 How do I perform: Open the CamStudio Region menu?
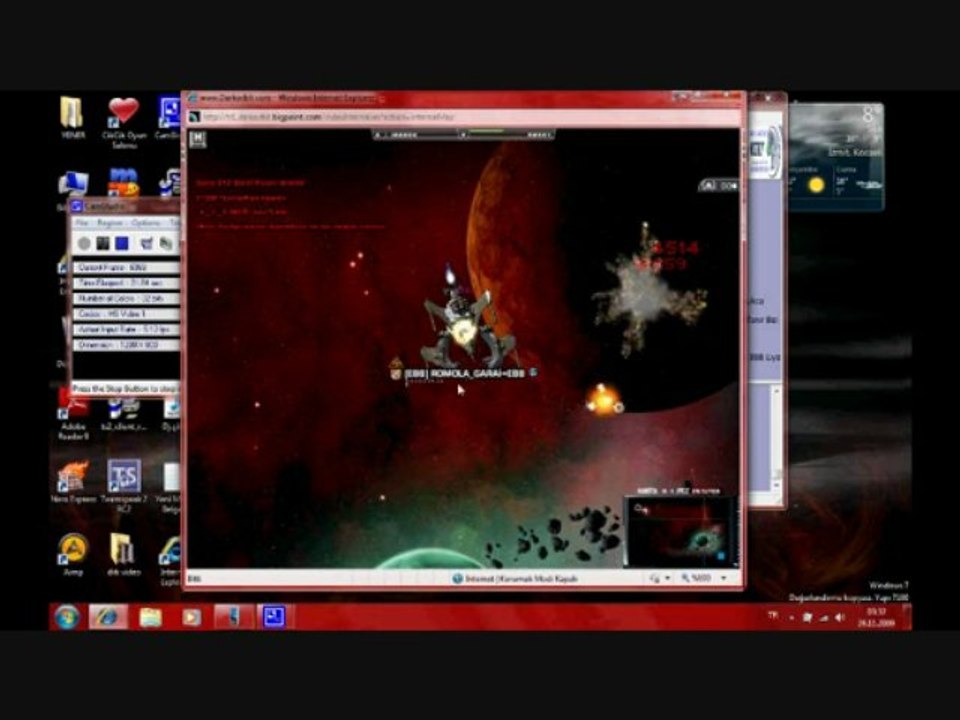[110, 223]
